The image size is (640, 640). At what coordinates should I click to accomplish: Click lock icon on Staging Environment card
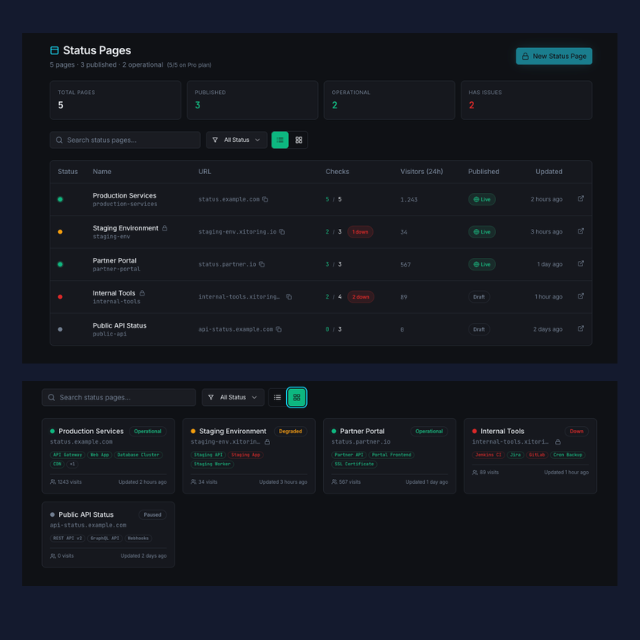point(267,442)
